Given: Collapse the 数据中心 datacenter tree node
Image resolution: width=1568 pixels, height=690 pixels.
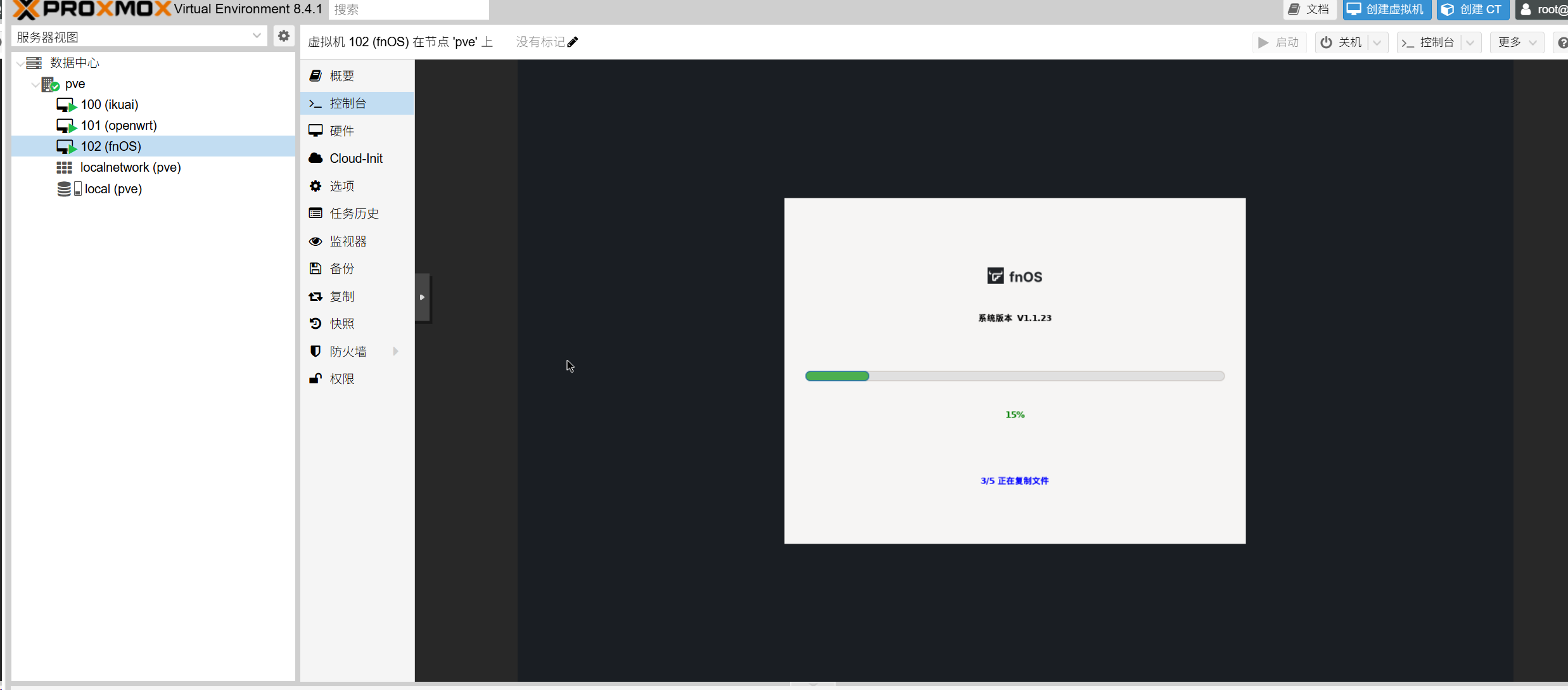Looking at the screenshot, I should pos(20,63).
